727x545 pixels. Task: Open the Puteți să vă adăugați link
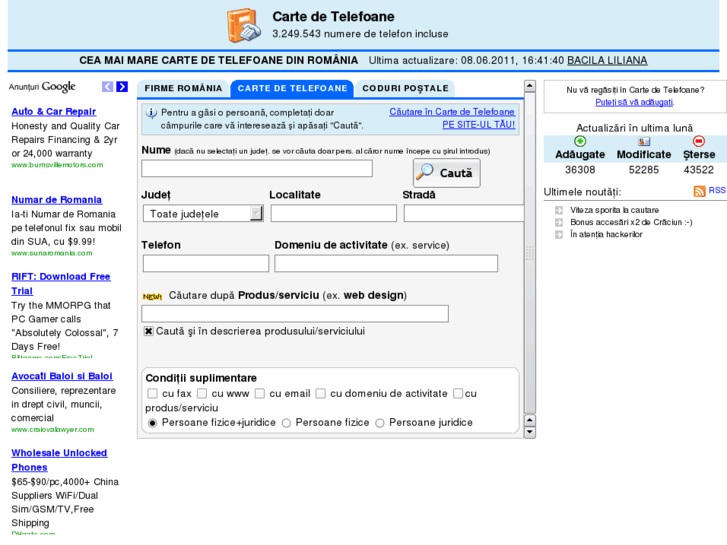point(634,102)
